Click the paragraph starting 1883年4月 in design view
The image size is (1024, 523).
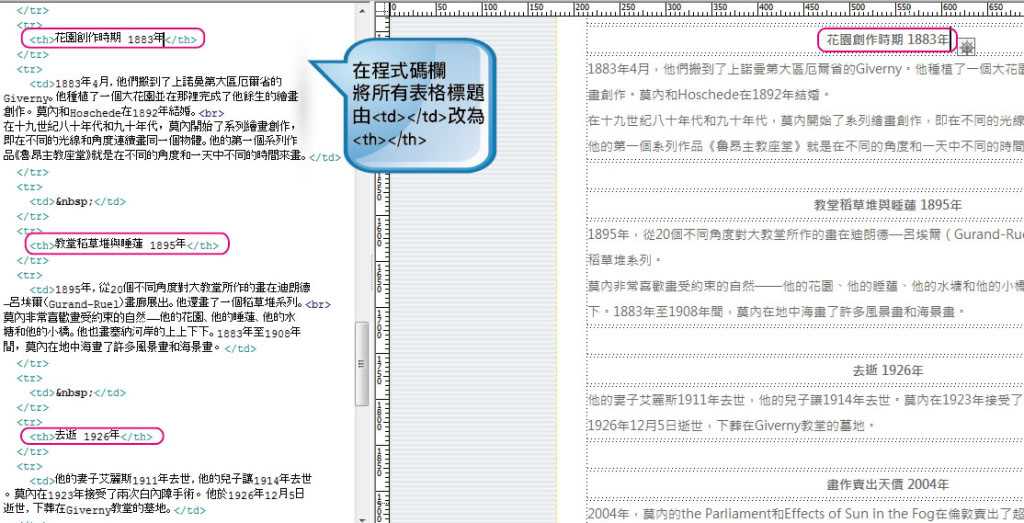tap(800, 70)
